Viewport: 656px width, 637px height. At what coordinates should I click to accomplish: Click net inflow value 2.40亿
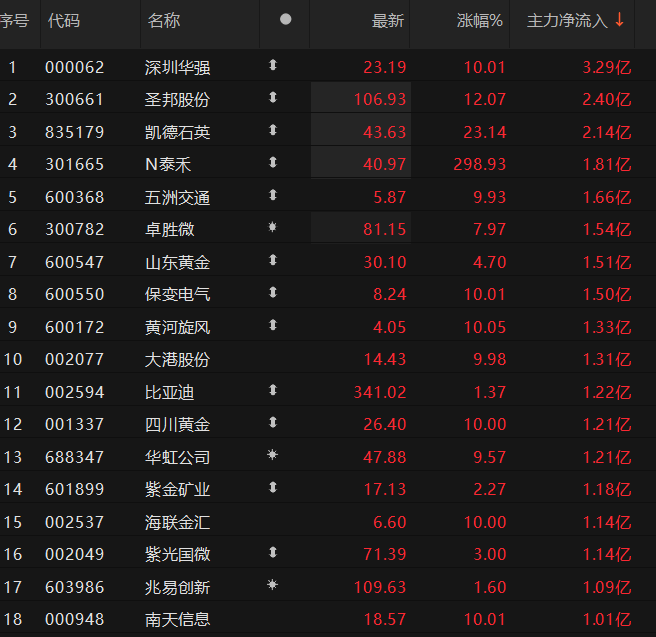tap(607, 100)
